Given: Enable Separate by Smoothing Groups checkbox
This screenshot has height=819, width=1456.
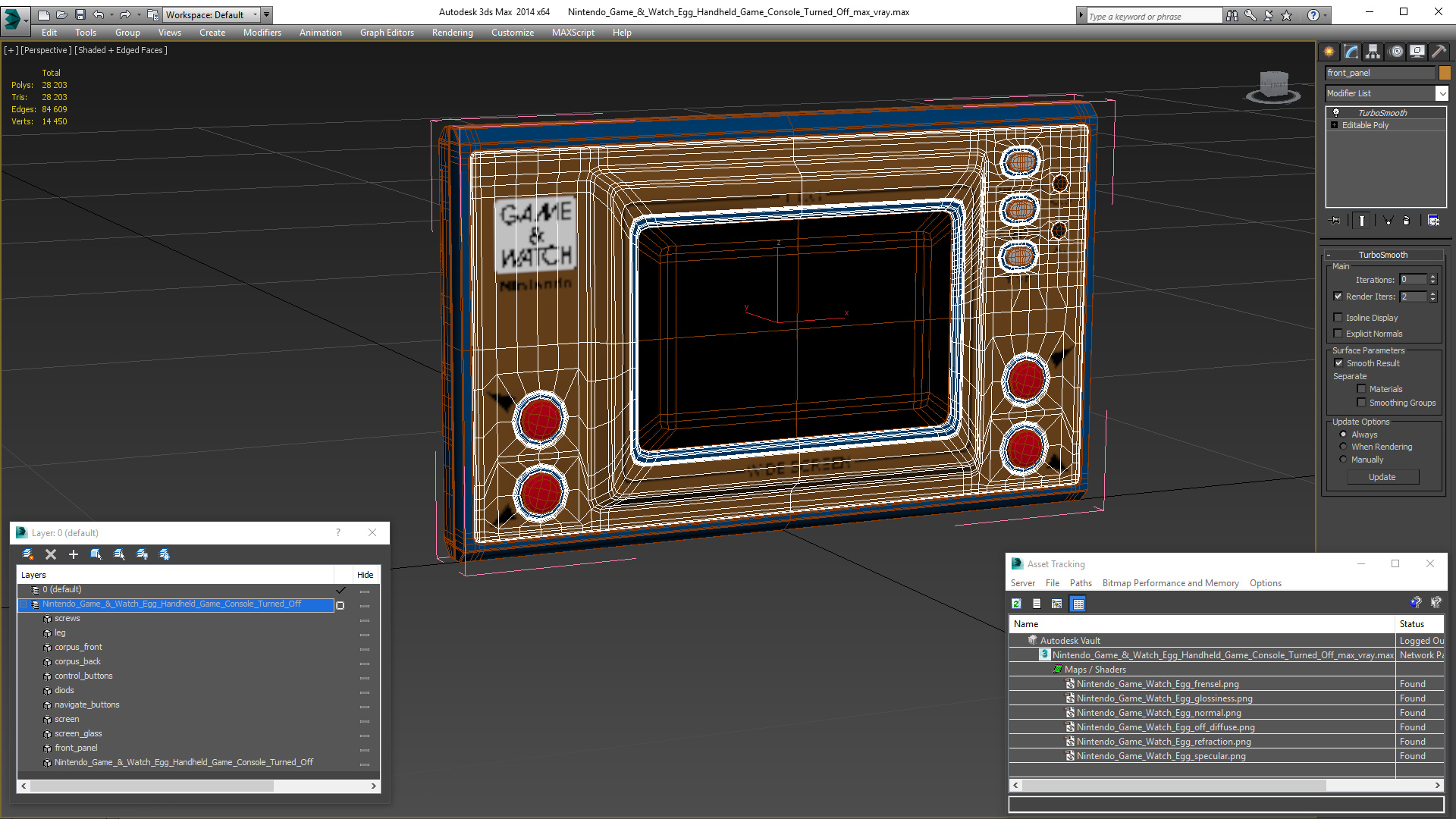Looking at the screenshot, I should [1362, 403].
